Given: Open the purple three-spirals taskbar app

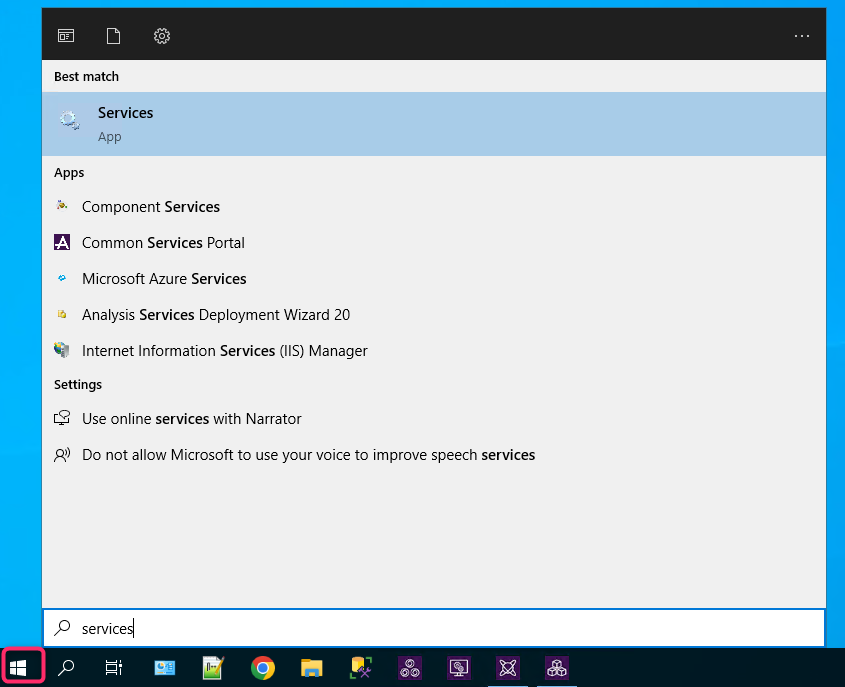Looking at the screenshot, I should click(x=410, y=668).
